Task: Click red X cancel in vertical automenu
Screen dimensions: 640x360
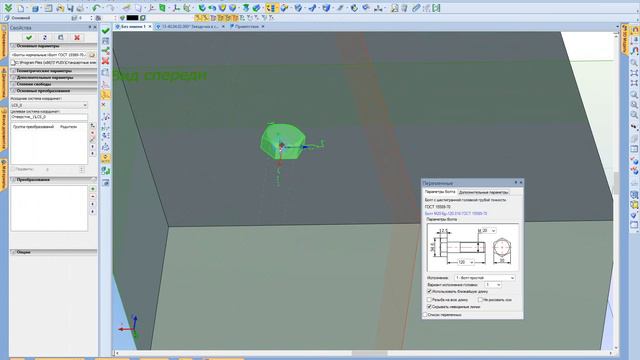Action: (x=105, y=61)
